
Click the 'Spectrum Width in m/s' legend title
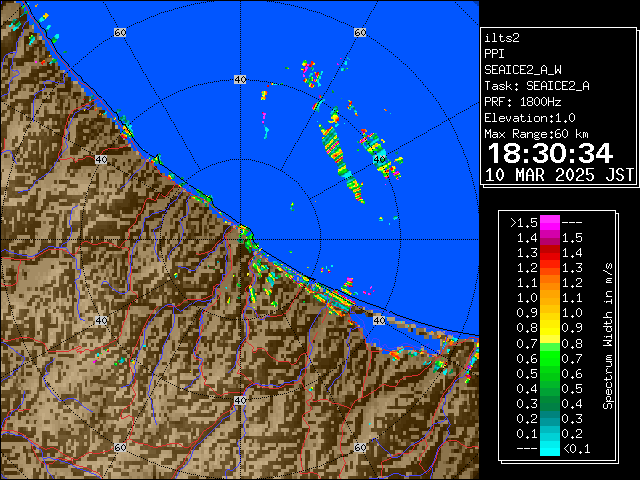click(x=608, y=336)
